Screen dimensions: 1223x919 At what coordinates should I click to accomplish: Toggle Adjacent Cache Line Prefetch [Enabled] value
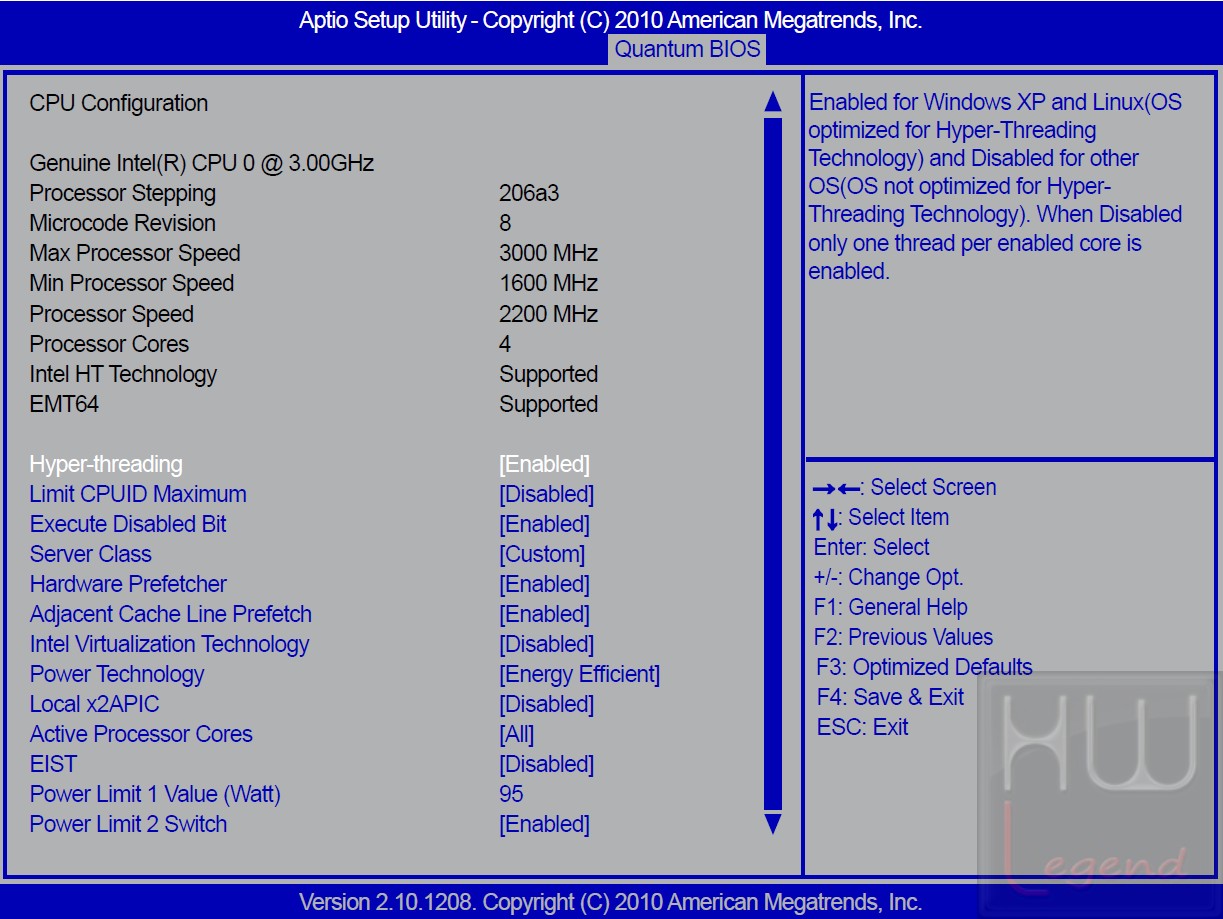coord(544,614)
